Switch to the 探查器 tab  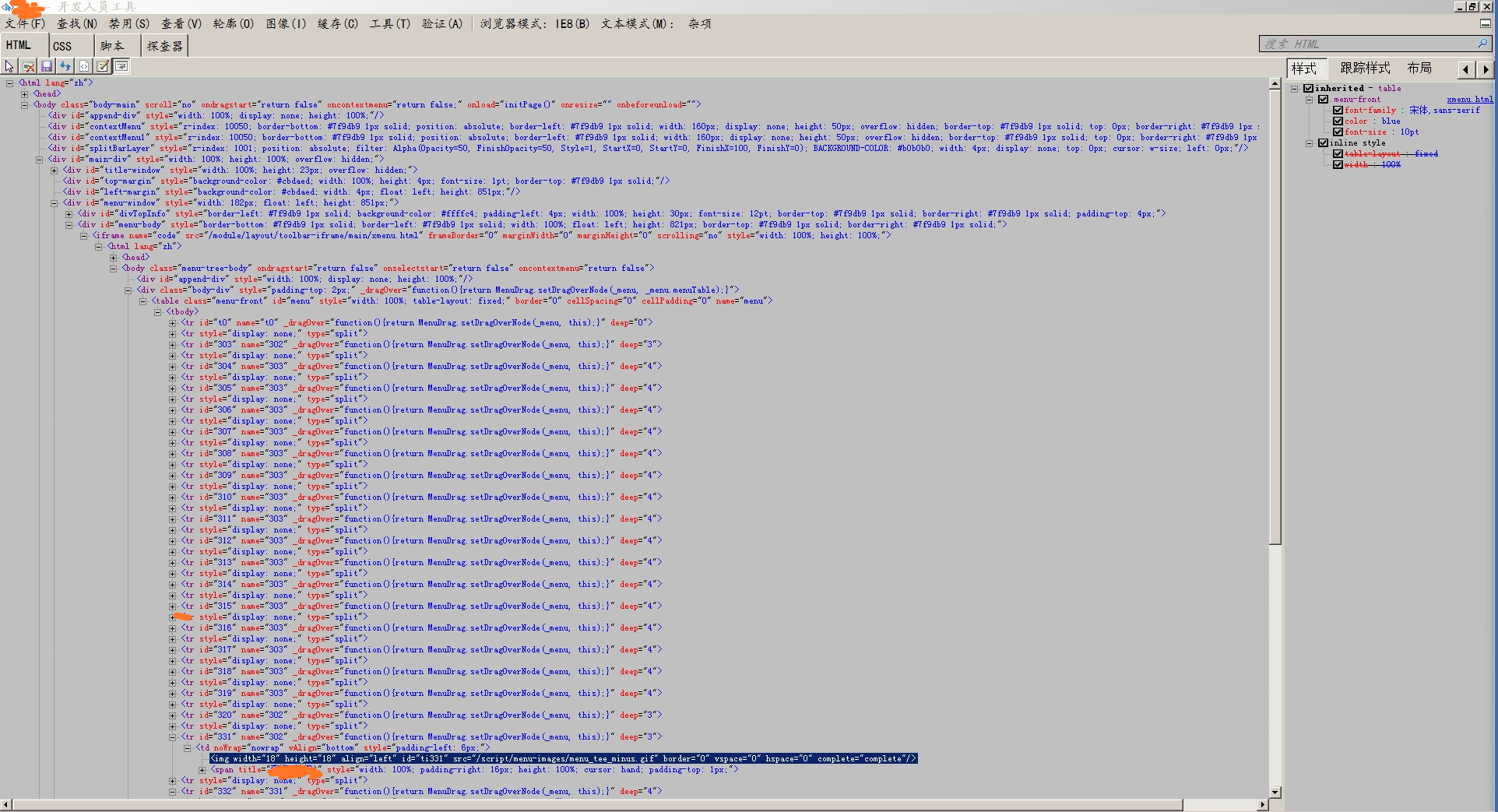(x=165, y=47)
